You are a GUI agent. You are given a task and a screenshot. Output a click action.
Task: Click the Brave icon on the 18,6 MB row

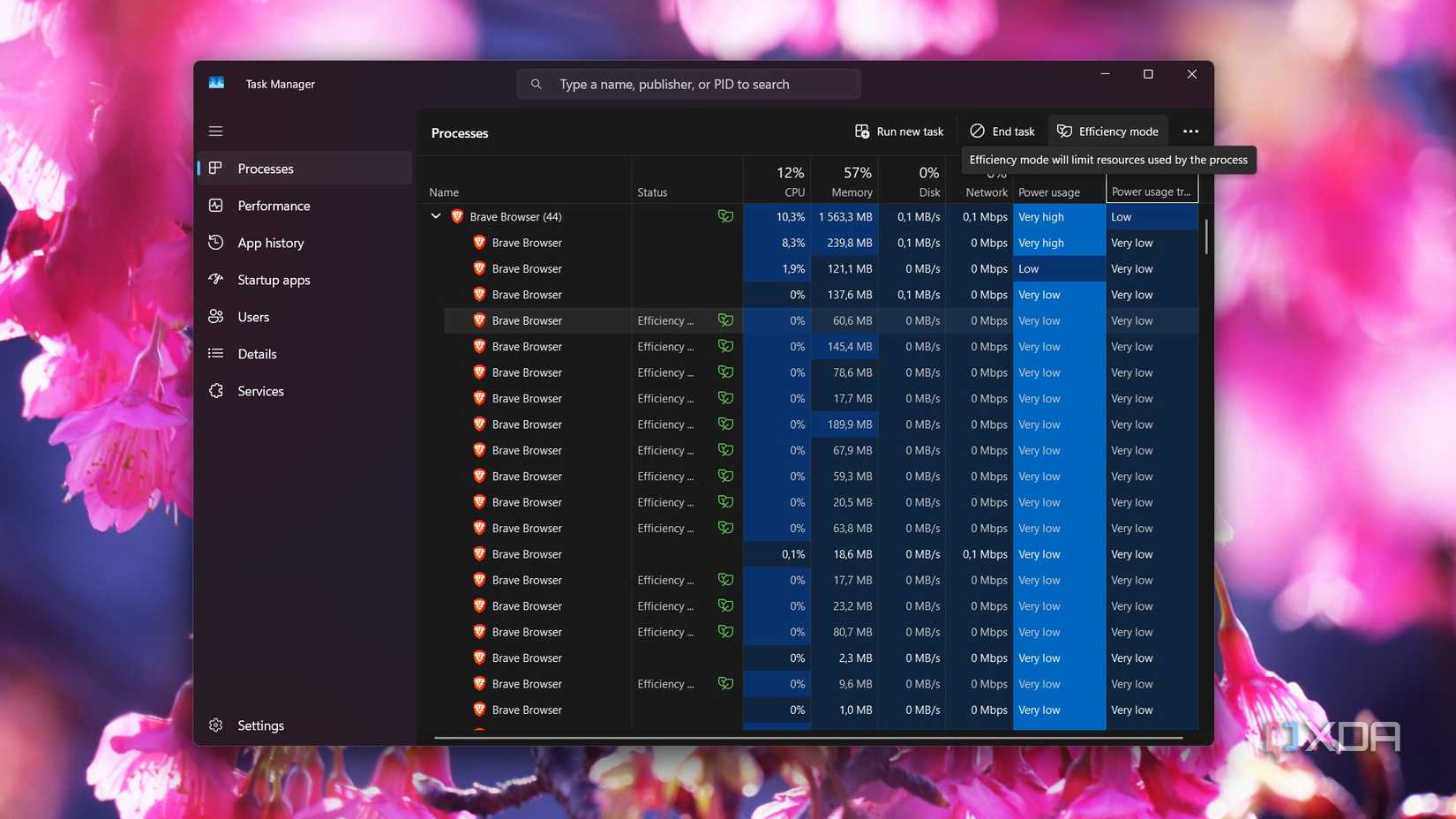click(479, 554)
